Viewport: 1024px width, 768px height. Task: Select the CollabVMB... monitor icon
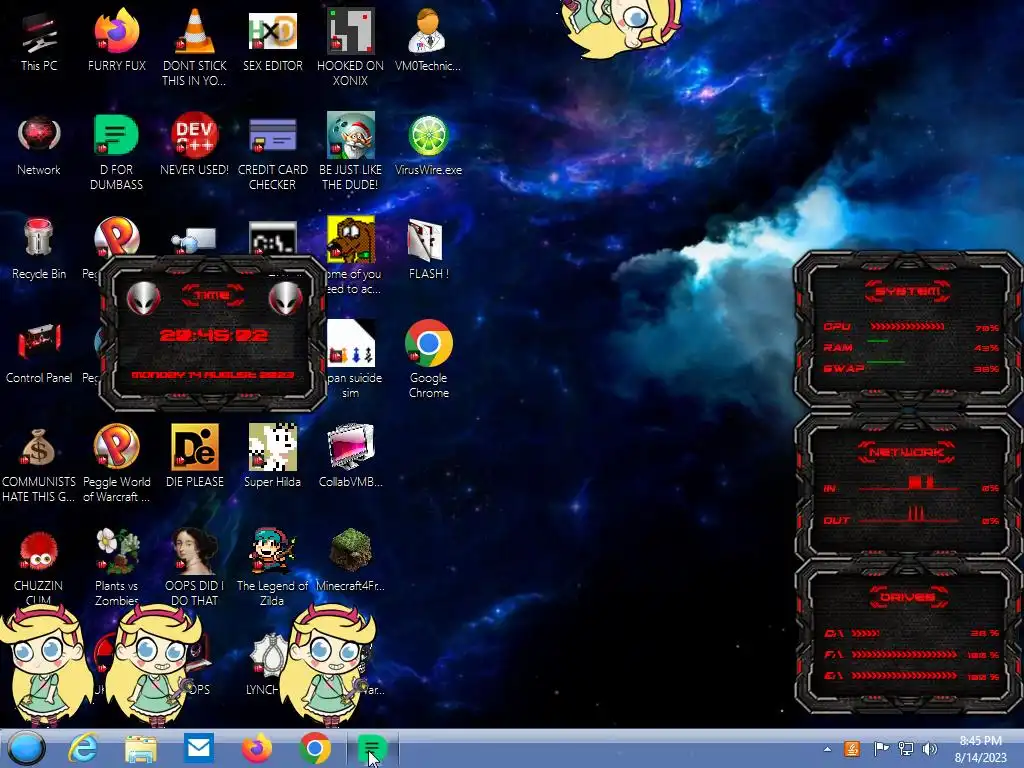tap(350, 447)
